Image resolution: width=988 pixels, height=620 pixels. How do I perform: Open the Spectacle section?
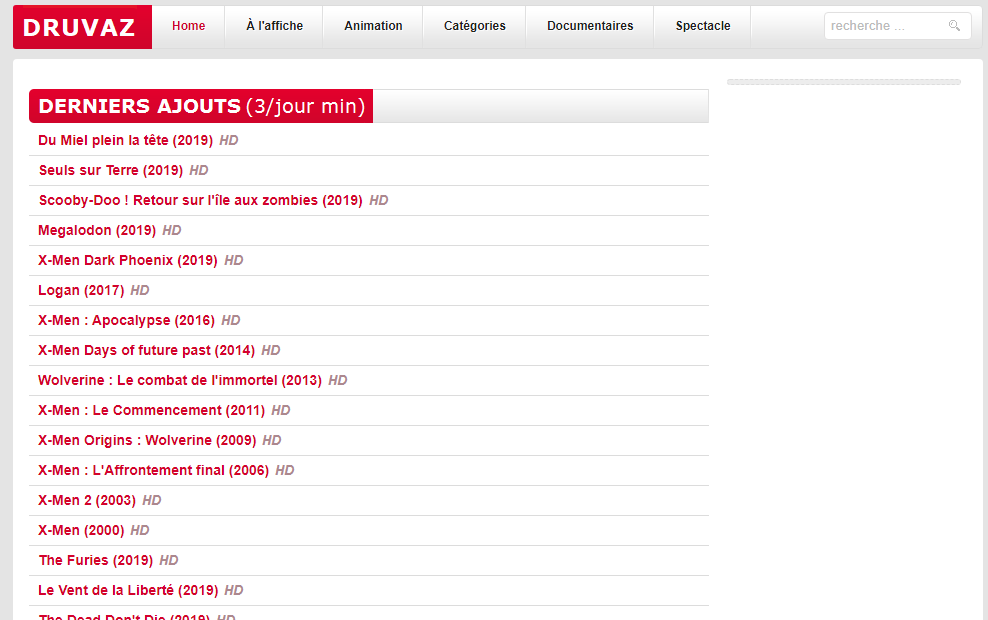click(703, 26)
